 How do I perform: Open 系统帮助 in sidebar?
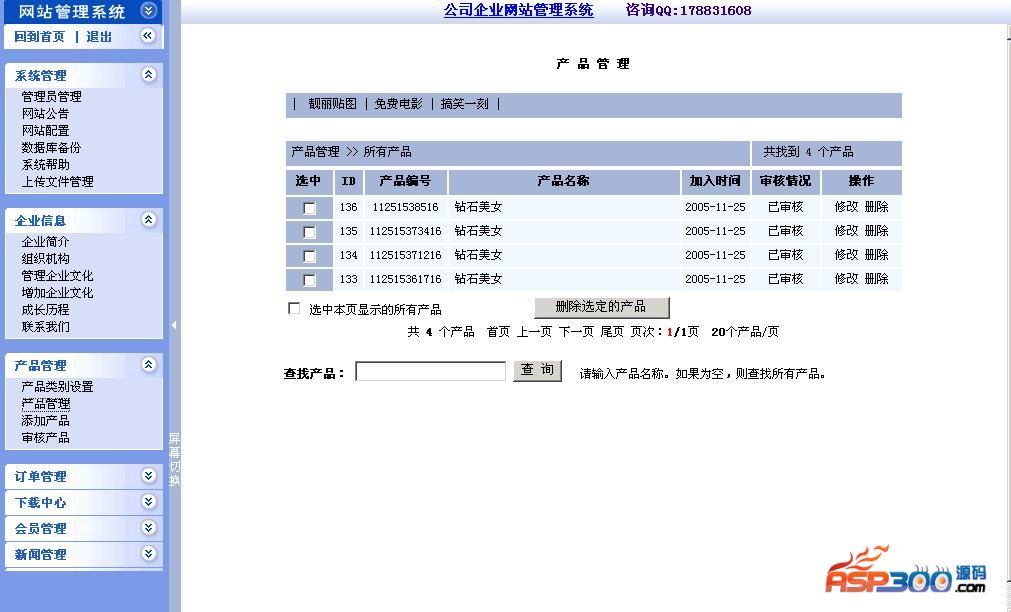[45, 164]
